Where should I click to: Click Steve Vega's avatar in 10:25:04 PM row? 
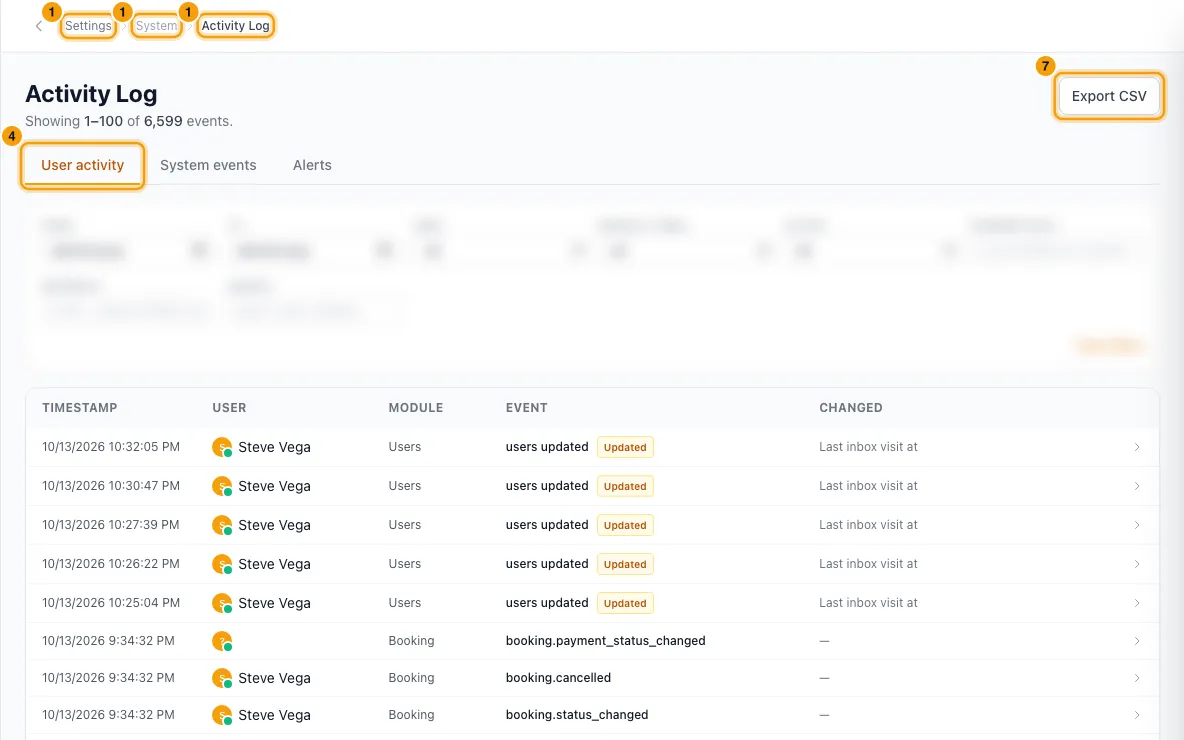point(222,603)
